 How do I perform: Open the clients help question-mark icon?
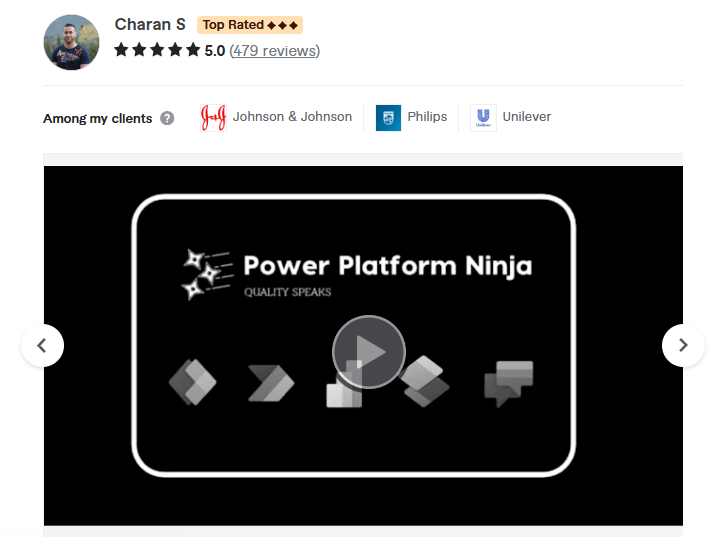[x=167, y=118]
